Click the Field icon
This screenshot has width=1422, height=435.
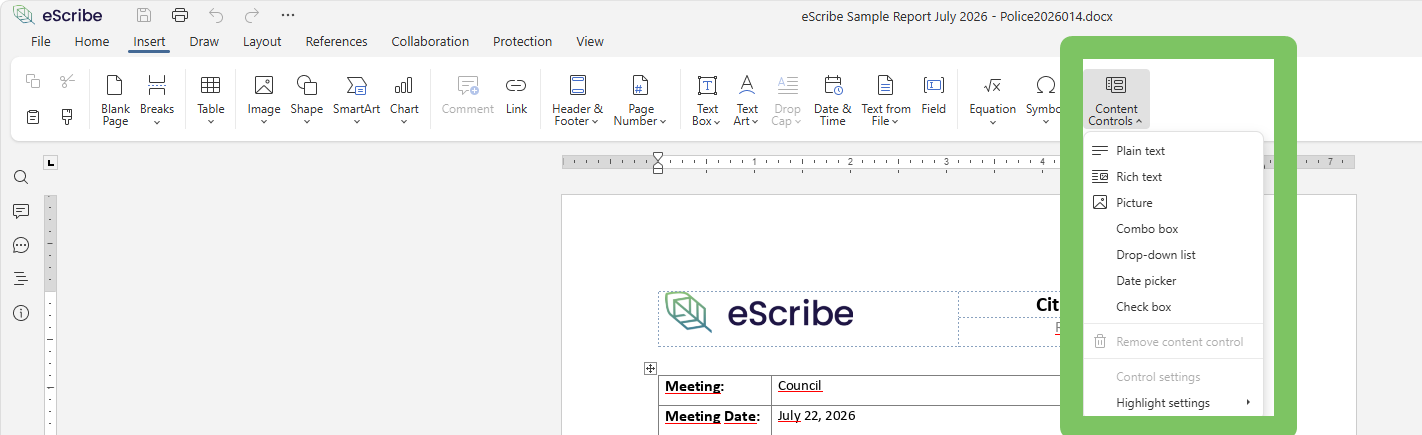[x=934, y=95]
